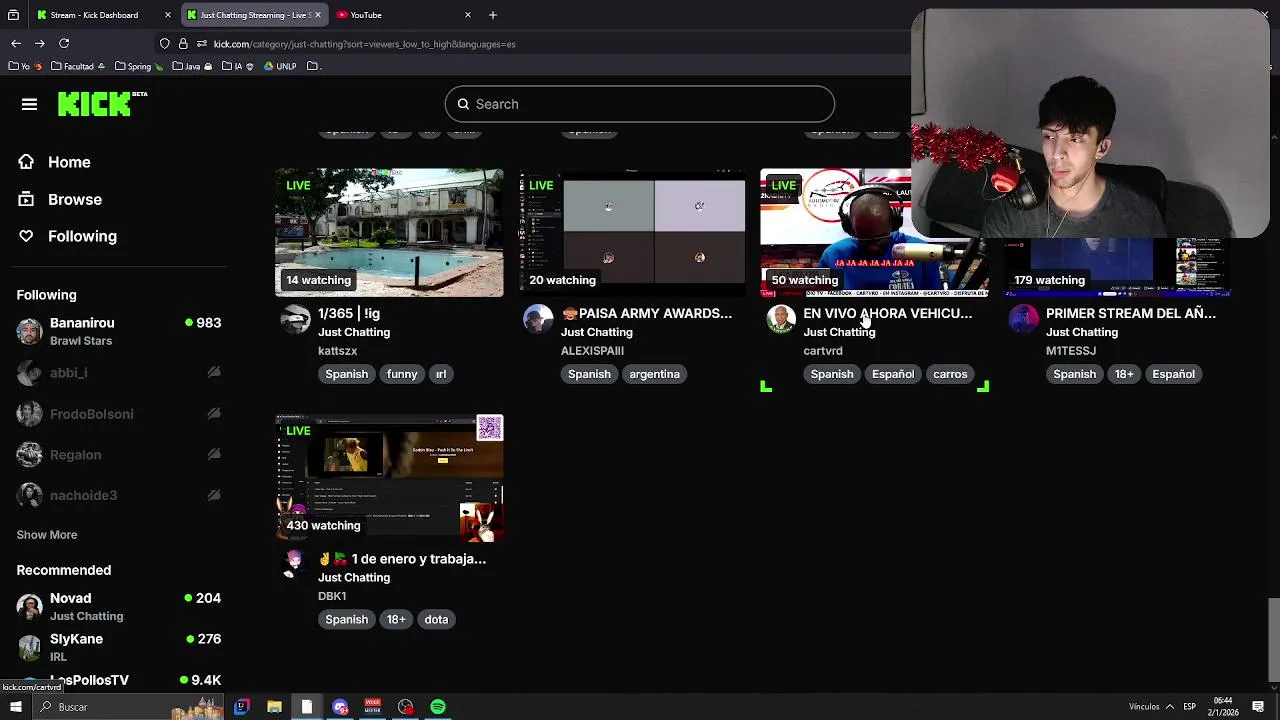The width and height of the screenshot is (1280, 720).
Task: Open FrodoBolsoni in Following list
Action: pos(118,413)
